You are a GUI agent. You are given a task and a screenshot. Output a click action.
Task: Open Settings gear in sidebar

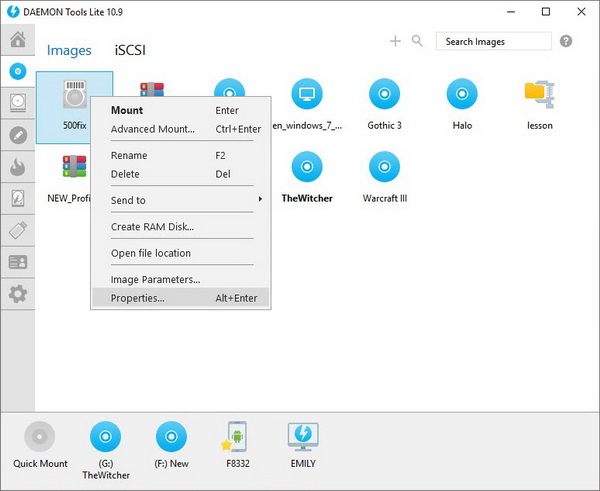(18, 294)
